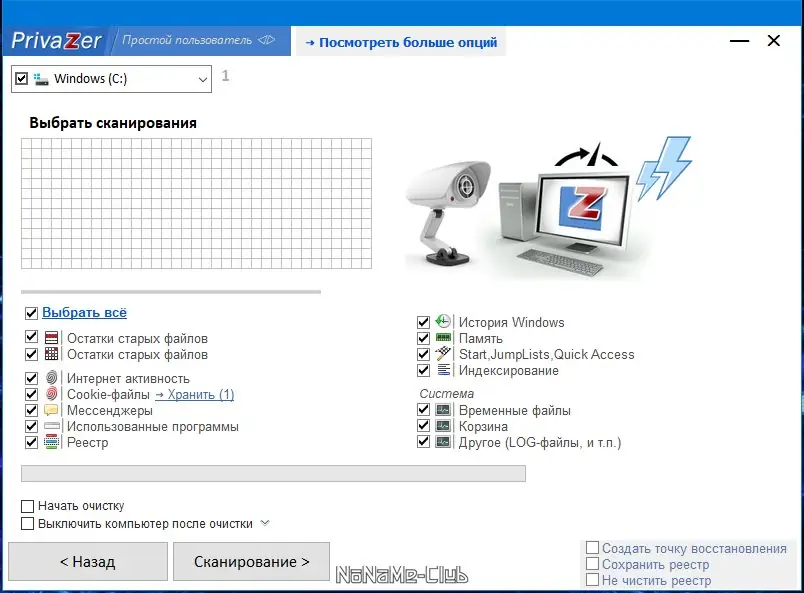Toggle the Windows (C:) drive checkbox
This screenshot has height=593, width=804.
click(x=22, y=78)
